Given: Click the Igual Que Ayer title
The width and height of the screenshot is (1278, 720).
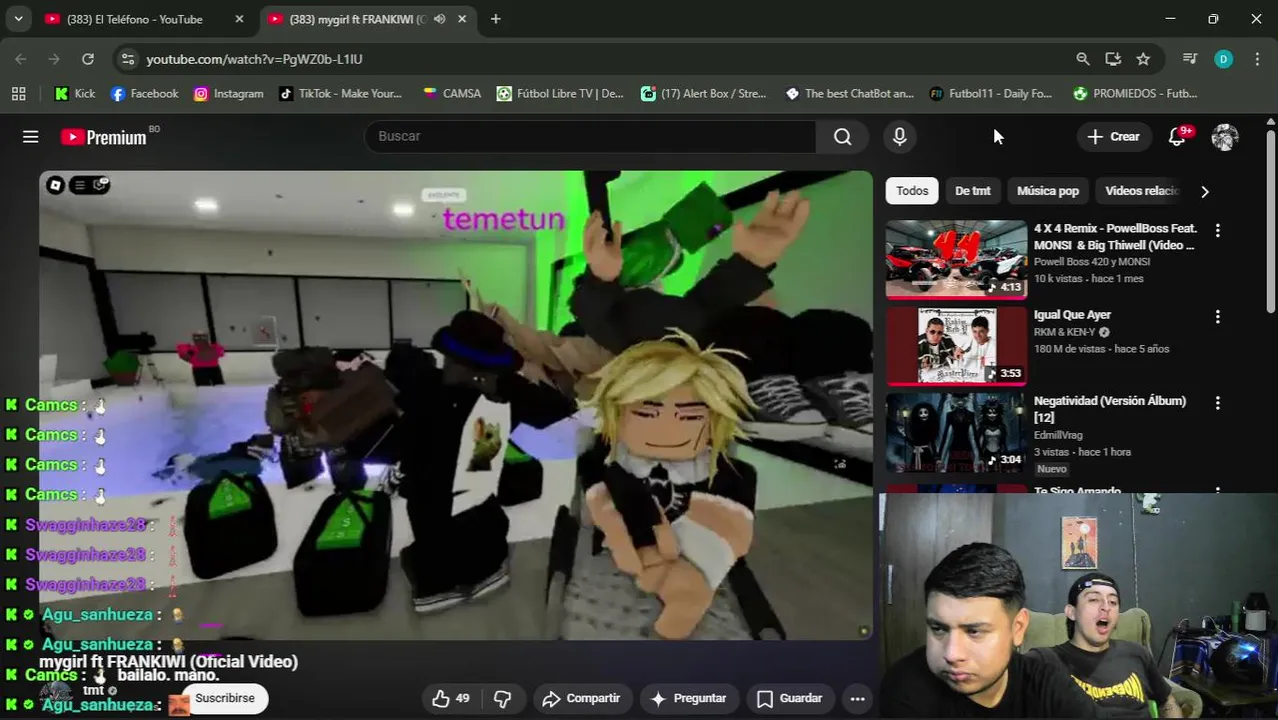Looking at the screenshot, I should 1072,315.
